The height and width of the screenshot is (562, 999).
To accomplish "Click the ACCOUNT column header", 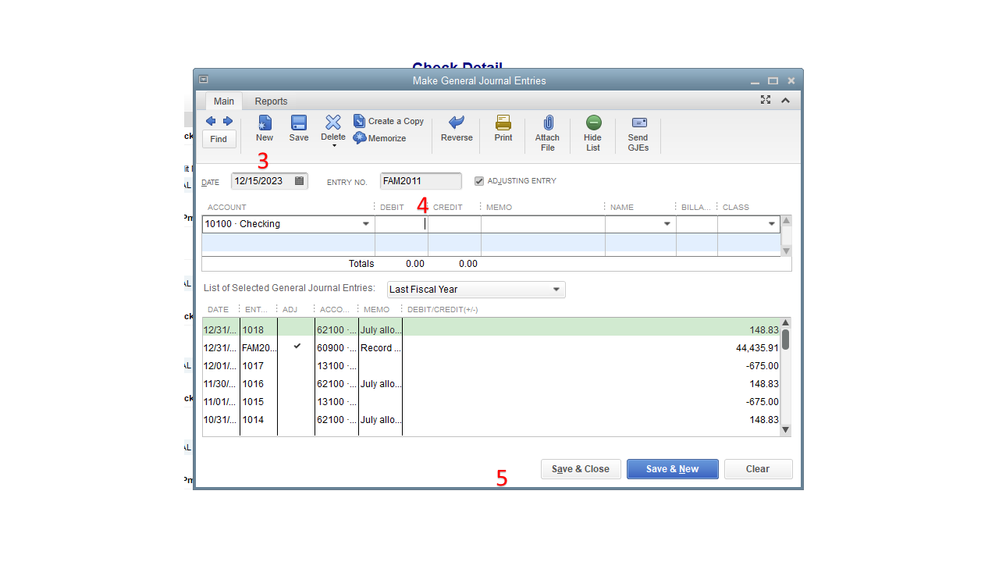I will coord(227,207).
